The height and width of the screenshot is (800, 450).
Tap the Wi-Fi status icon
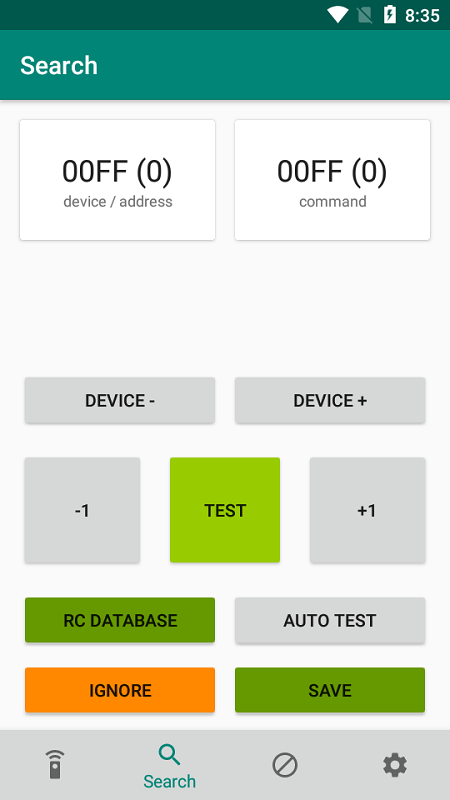[337, 15]
